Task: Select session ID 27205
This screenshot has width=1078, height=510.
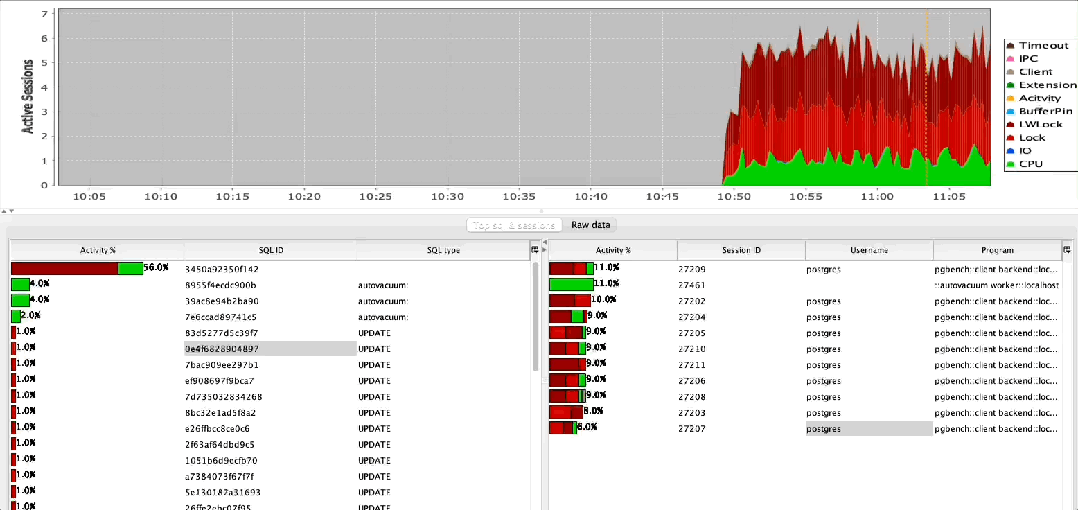Action: point(692,333)
